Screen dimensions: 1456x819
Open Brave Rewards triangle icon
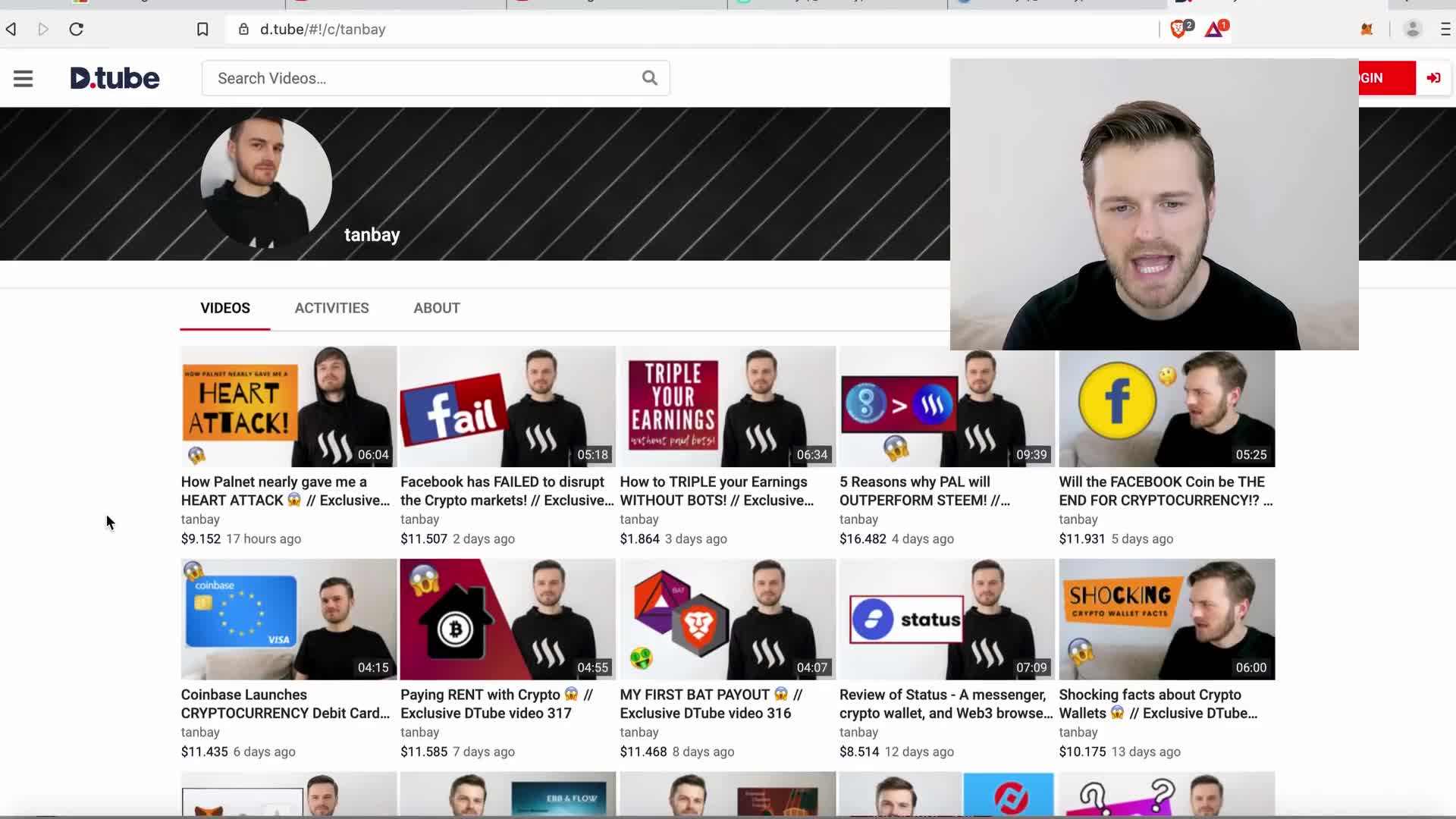(x=1214, y=29)
